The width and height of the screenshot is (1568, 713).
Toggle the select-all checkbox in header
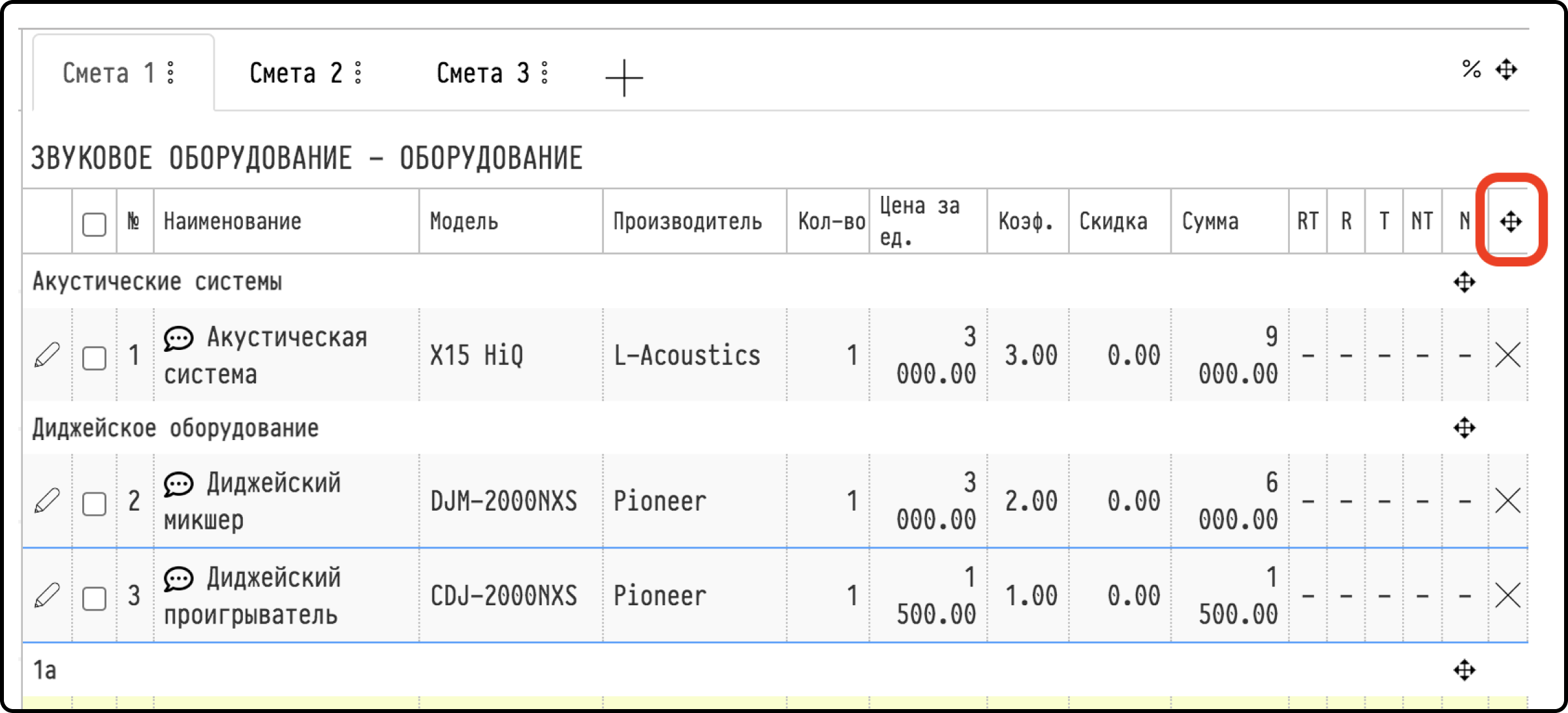[95, 225]
